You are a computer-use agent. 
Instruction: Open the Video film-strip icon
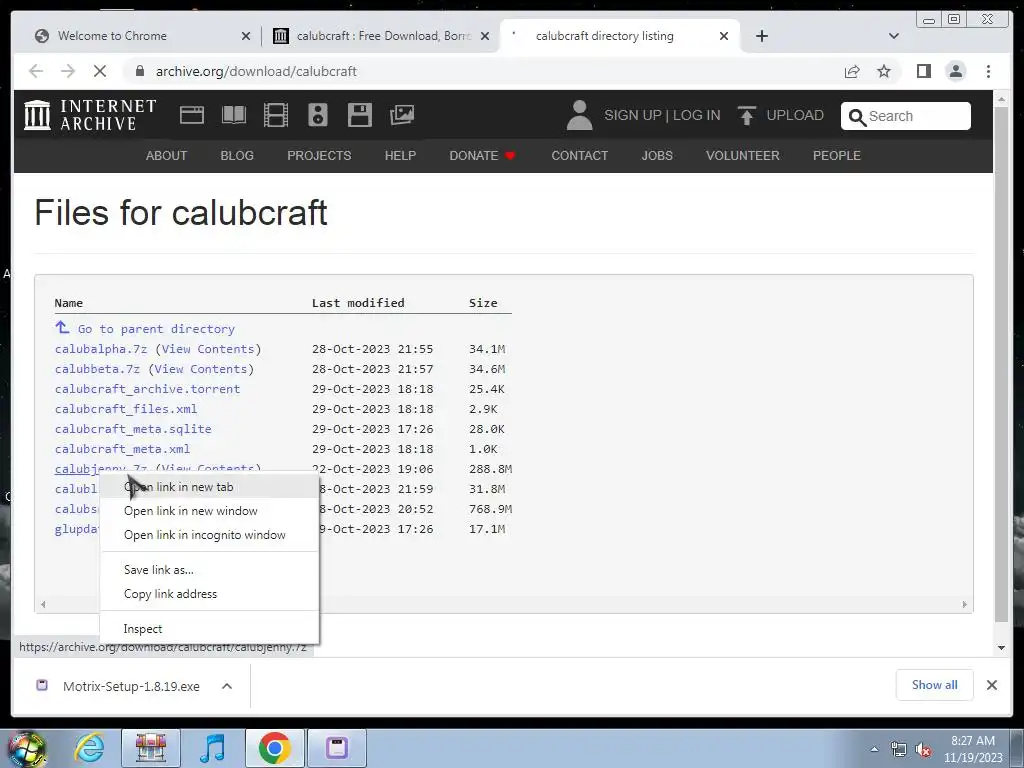tap(276, 115)
